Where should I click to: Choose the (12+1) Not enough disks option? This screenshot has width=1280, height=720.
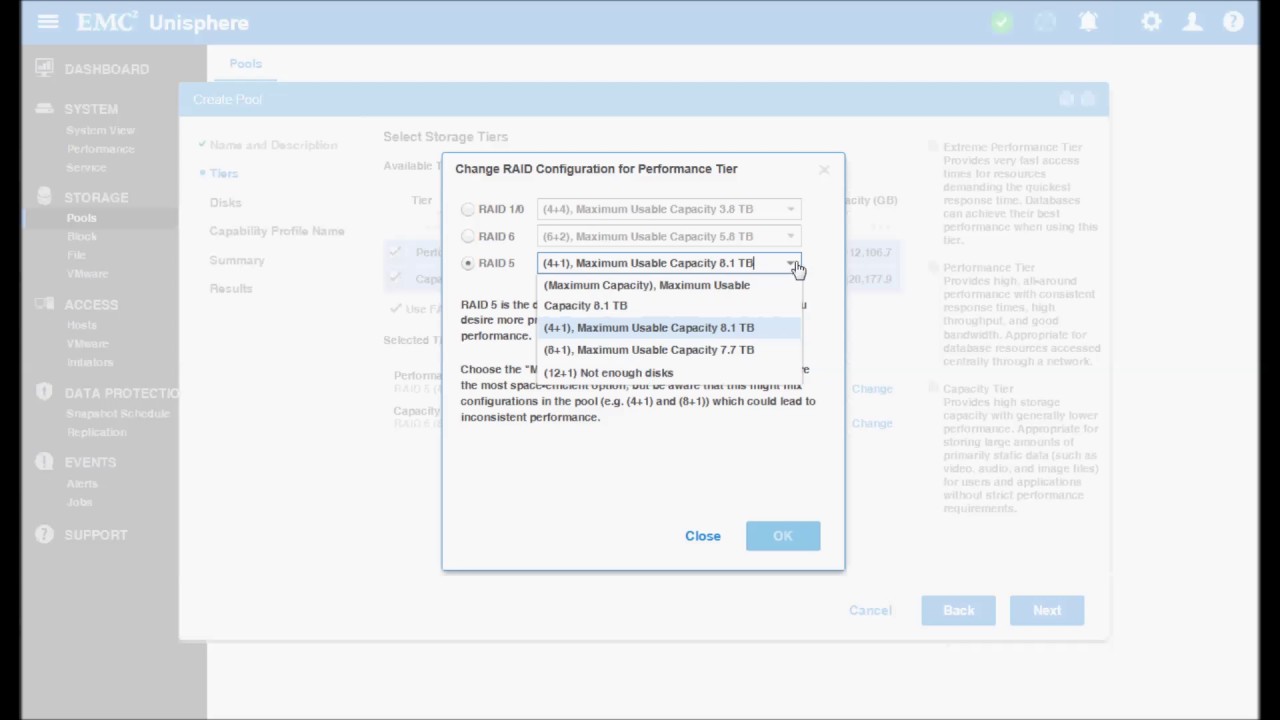click(x=670, y=372)
